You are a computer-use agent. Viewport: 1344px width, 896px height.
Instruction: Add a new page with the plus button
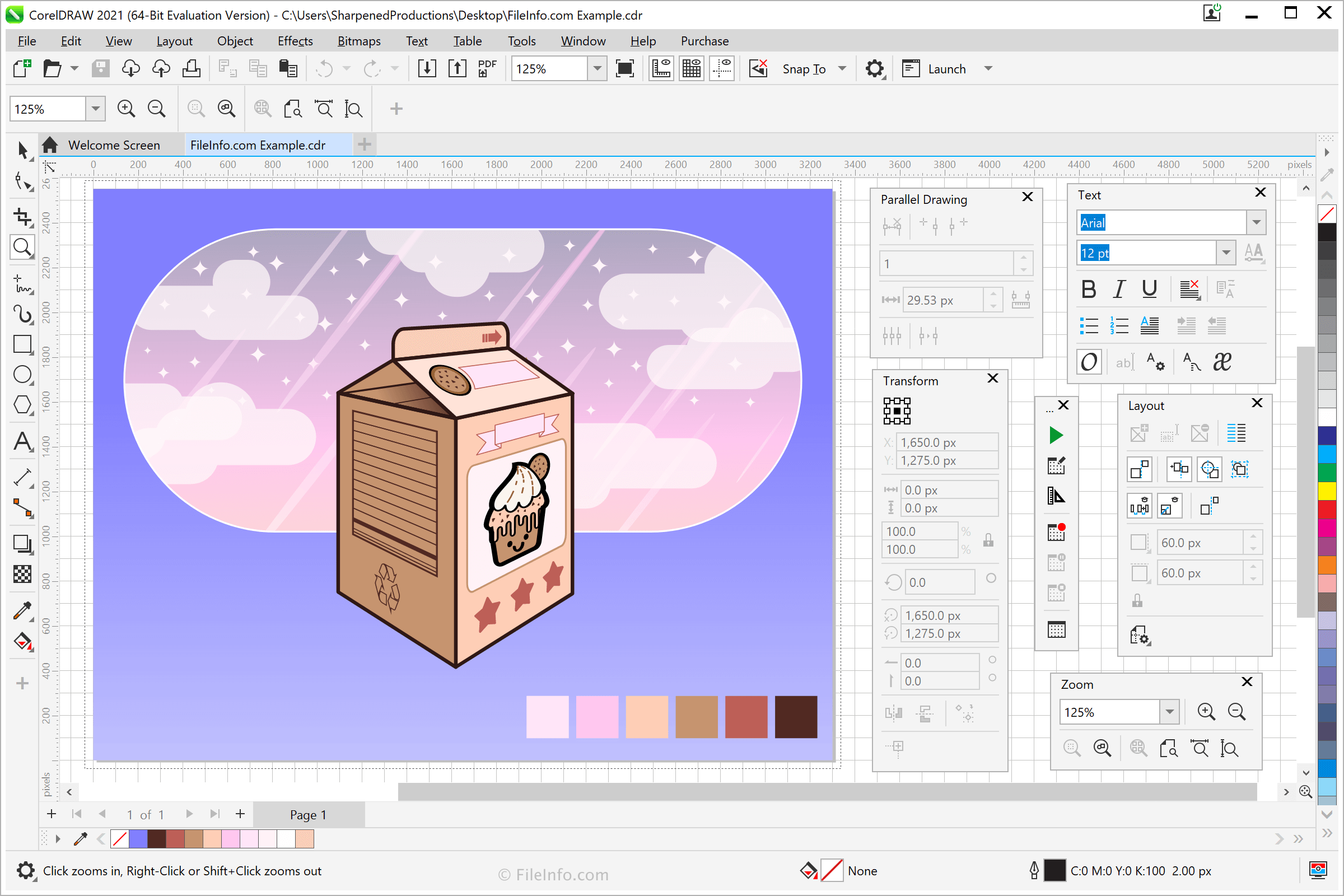click(52, 814)
